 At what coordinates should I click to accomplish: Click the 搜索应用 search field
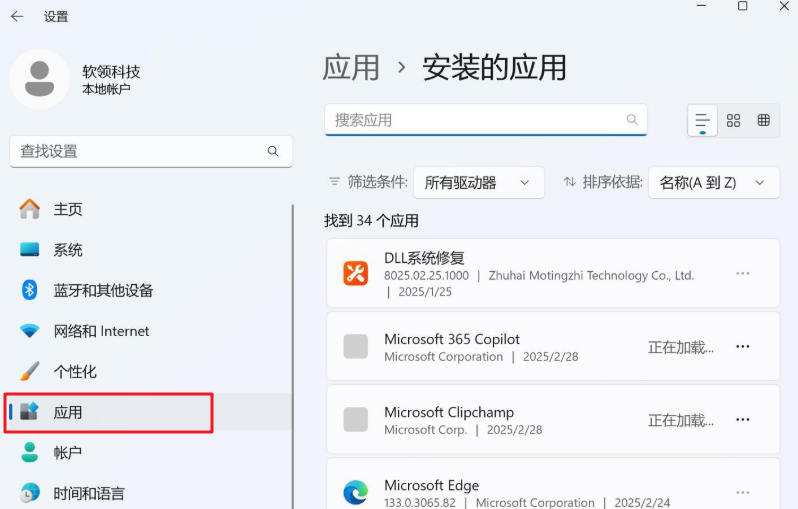pyautogui.click(x=486, y=120)
